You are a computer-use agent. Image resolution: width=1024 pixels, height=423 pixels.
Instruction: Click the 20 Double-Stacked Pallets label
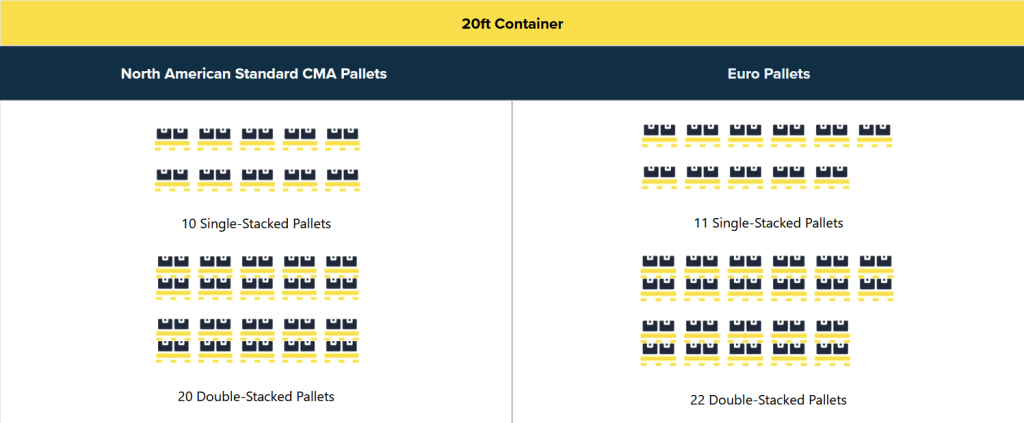tap(256, 396)
